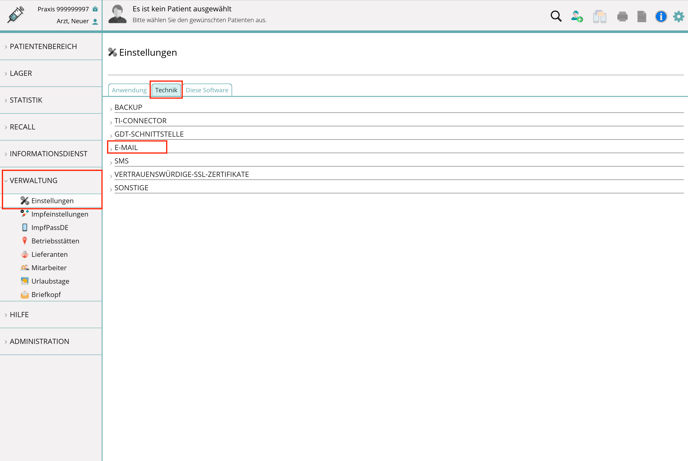Viewport: 688px width, 461px height.
Task: Open Mitarbeiter in the sidebar
Action: (48, 268)
